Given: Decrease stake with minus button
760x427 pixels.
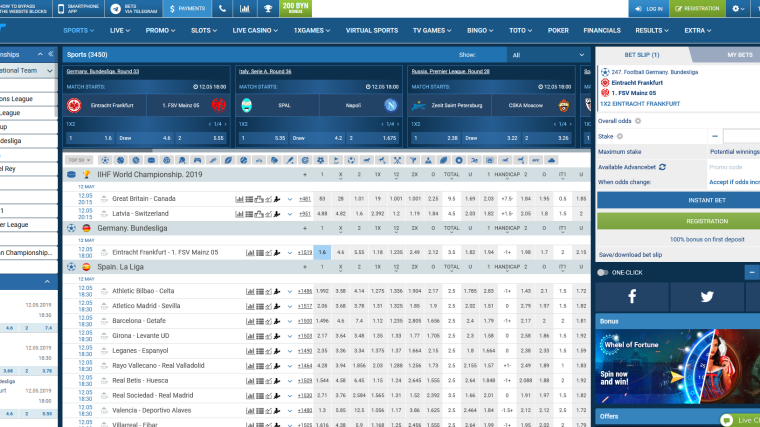Looking at the screenshot, I should (715, 136).
